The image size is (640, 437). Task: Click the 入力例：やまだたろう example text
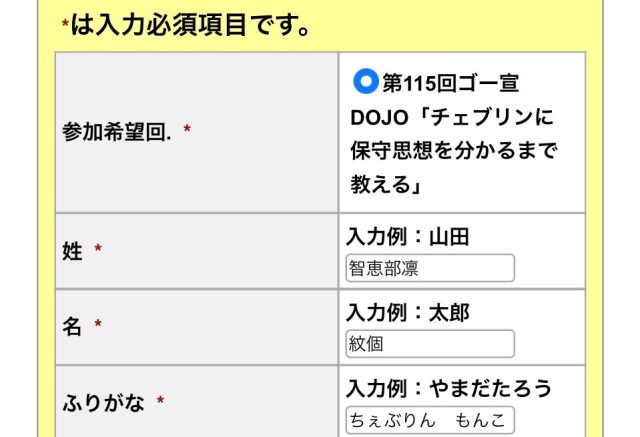[449, 388]
